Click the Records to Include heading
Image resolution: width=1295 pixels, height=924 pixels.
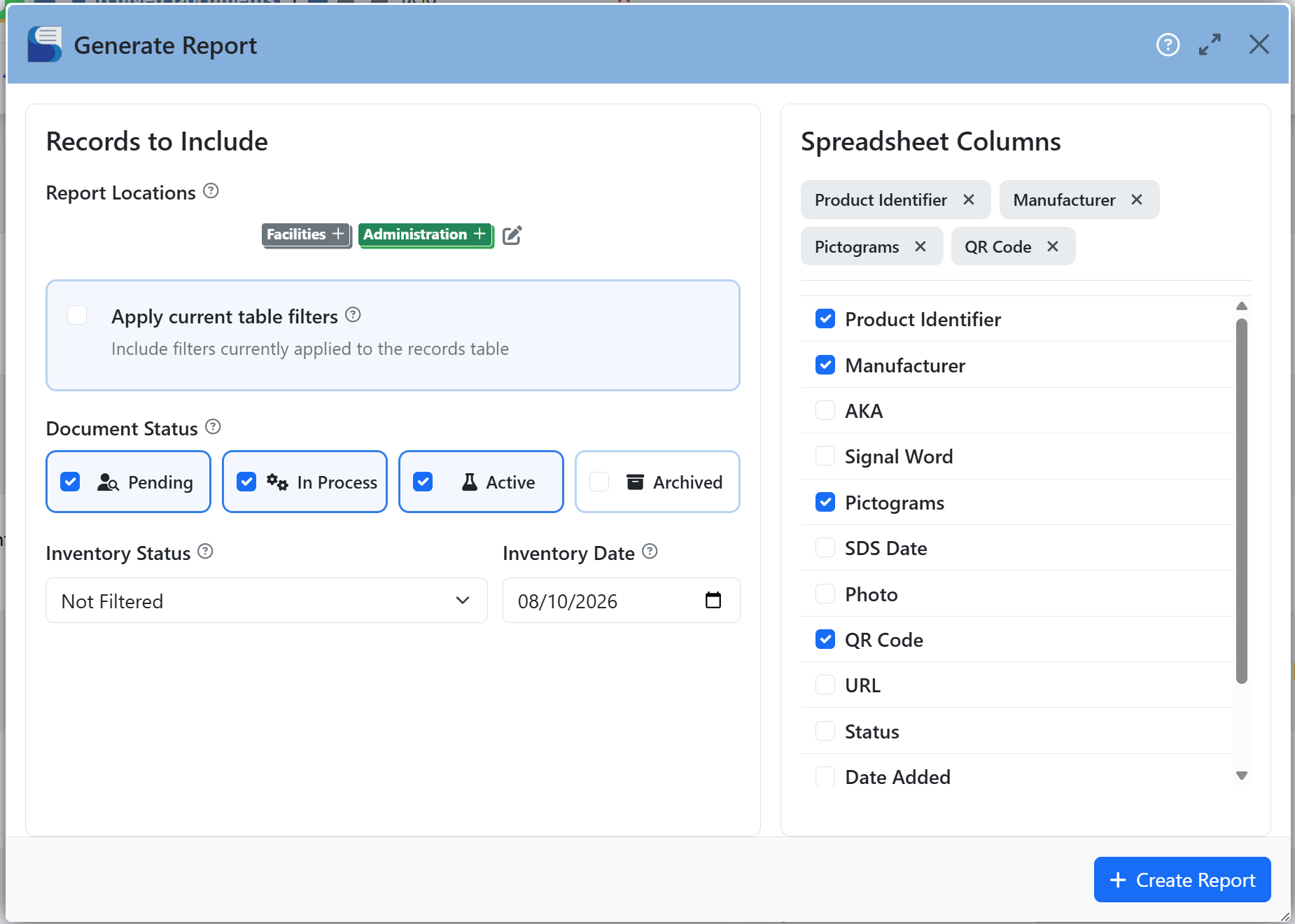(x=157, y=141)
